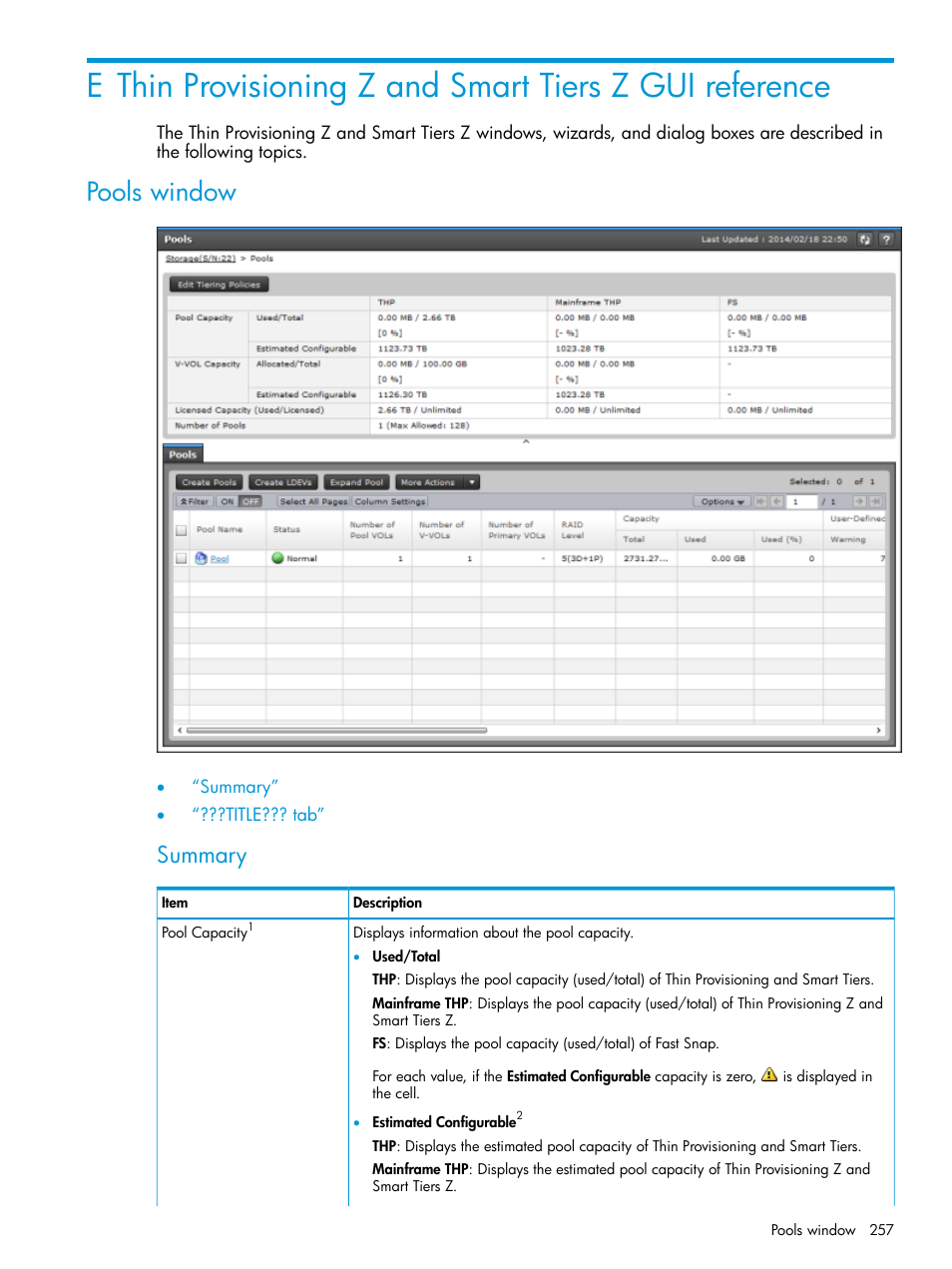This screenshot has height=1269, width=952.
Task: Click the Expand Pool button
Action: [356, 482]
